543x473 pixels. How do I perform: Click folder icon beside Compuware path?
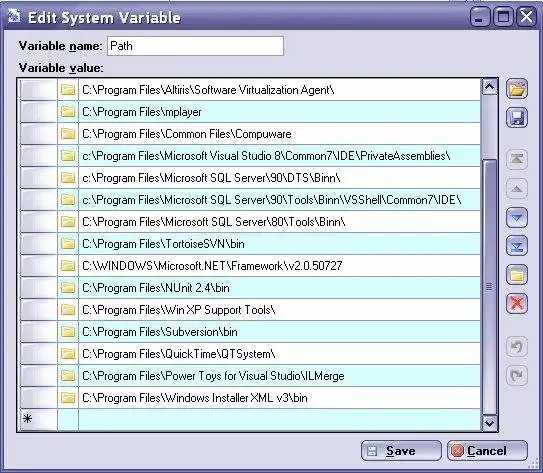pos(68,134)
